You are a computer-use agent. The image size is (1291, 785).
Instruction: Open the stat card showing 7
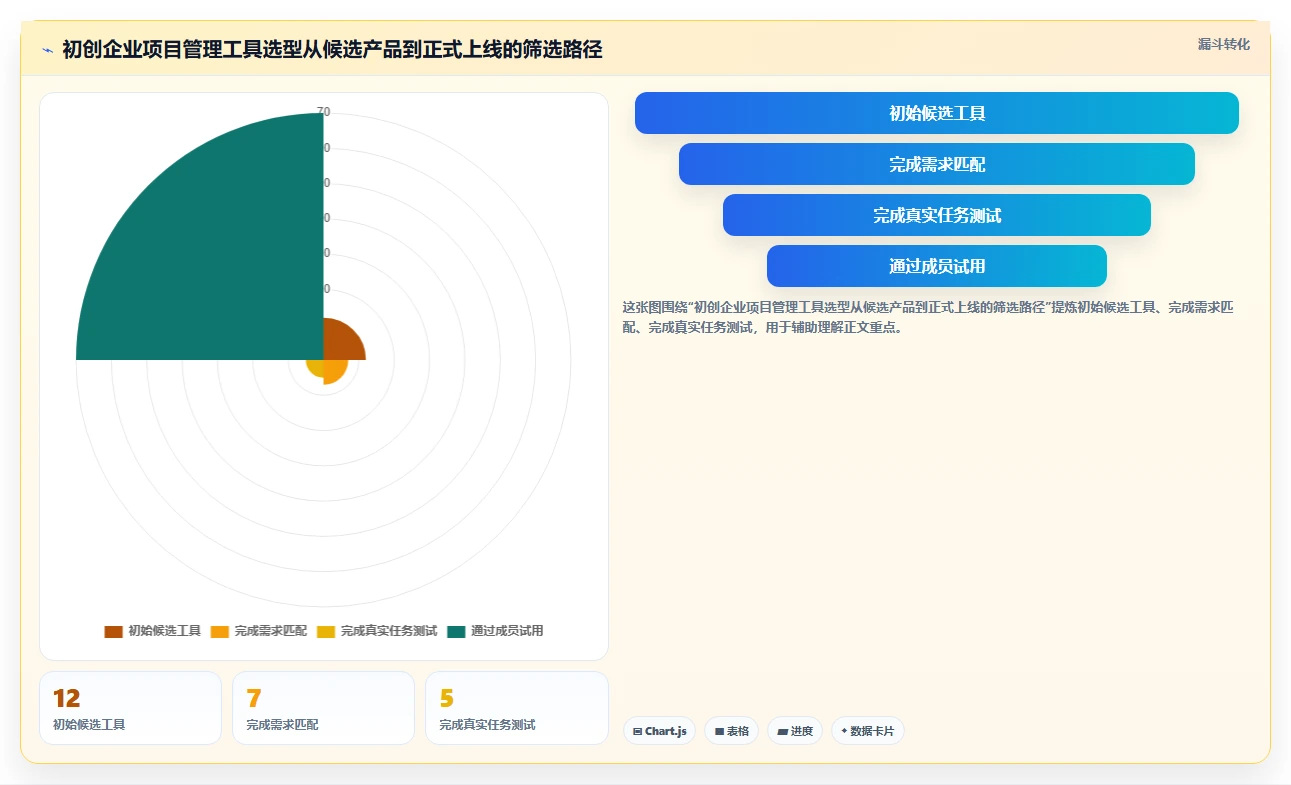[323, 708]
